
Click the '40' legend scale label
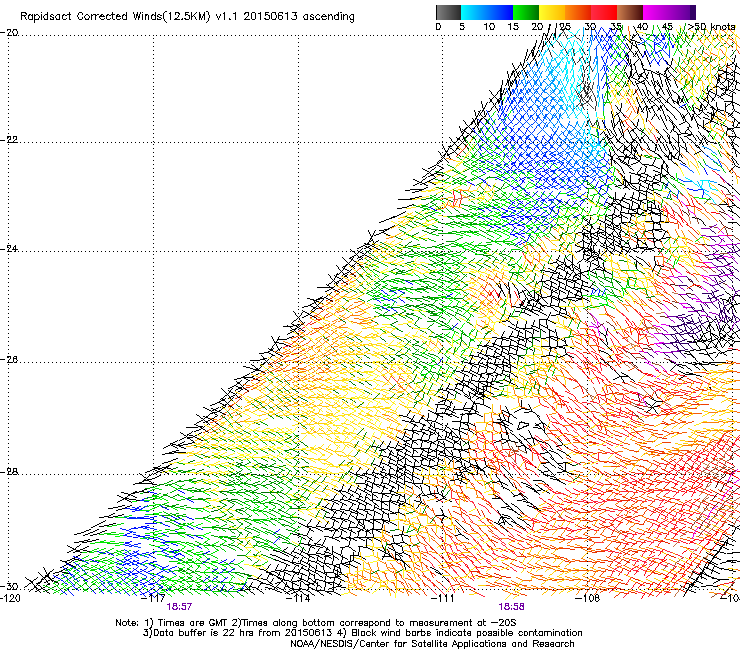(642, 27)
